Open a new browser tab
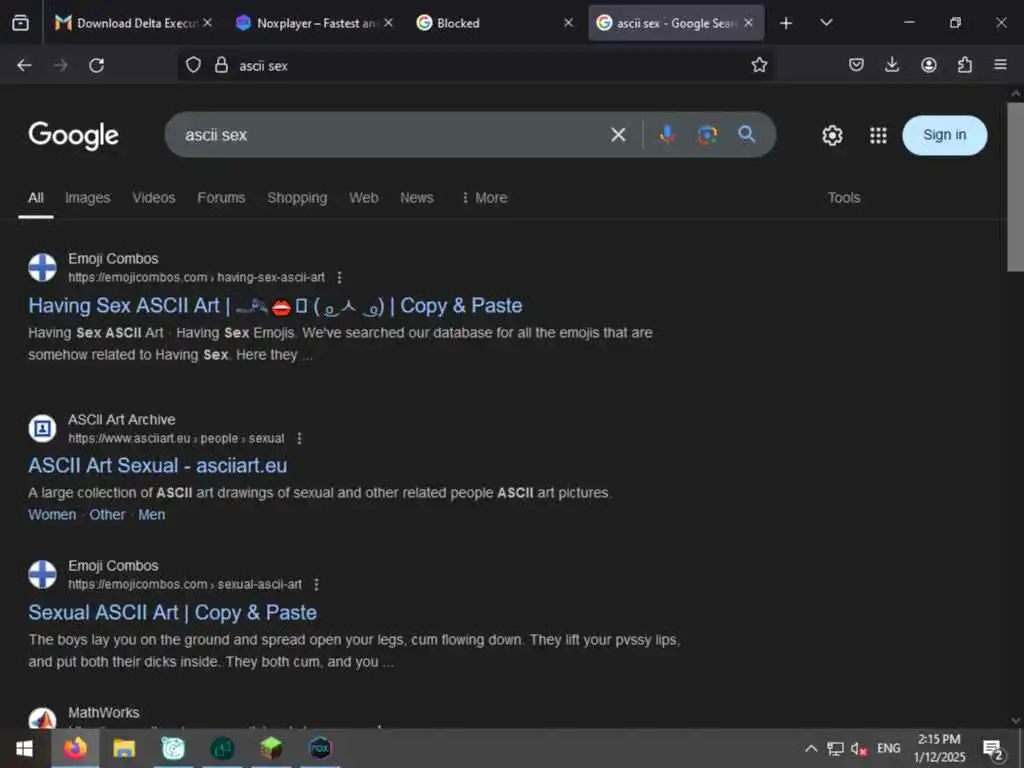 [x=786, y=23]
